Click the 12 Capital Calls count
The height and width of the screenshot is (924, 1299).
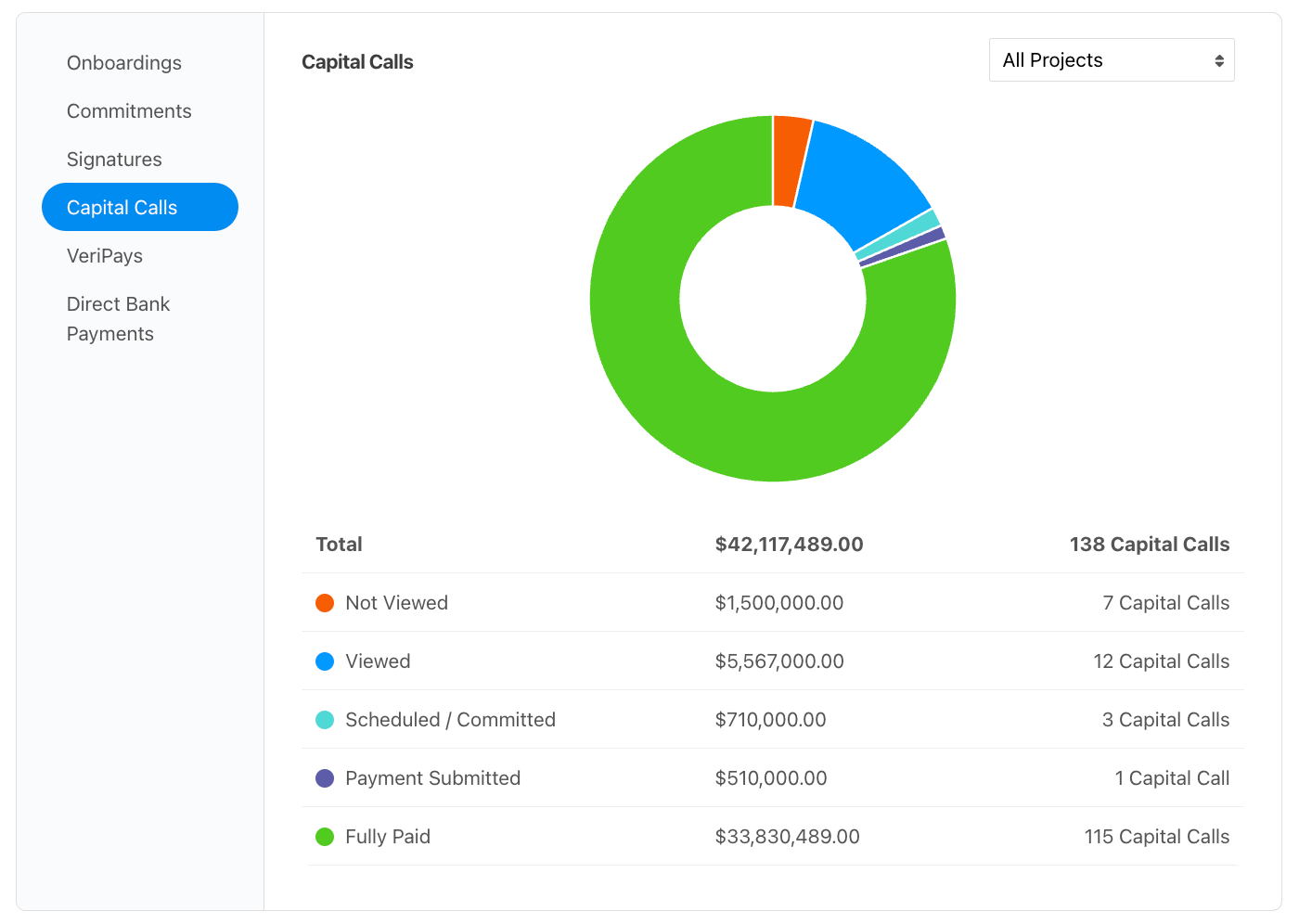click(1162, 661)
